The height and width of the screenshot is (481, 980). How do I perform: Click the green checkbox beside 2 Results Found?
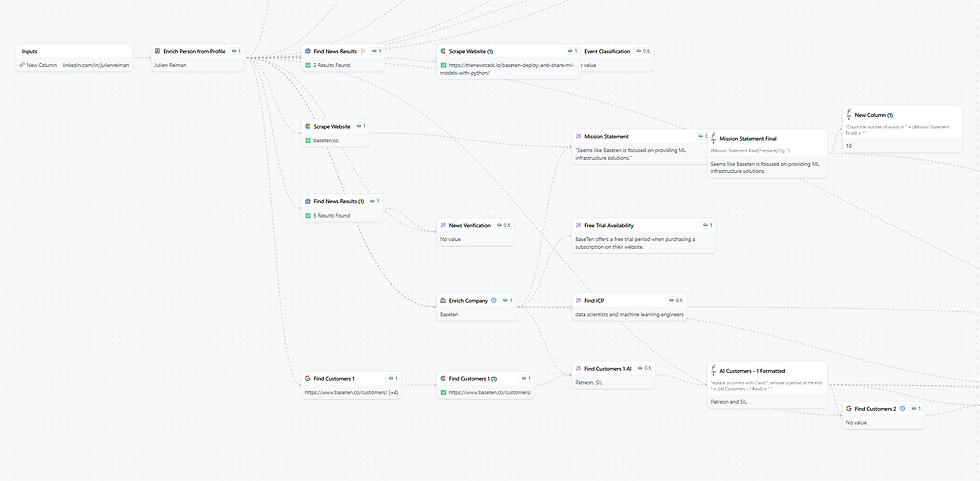308,65
